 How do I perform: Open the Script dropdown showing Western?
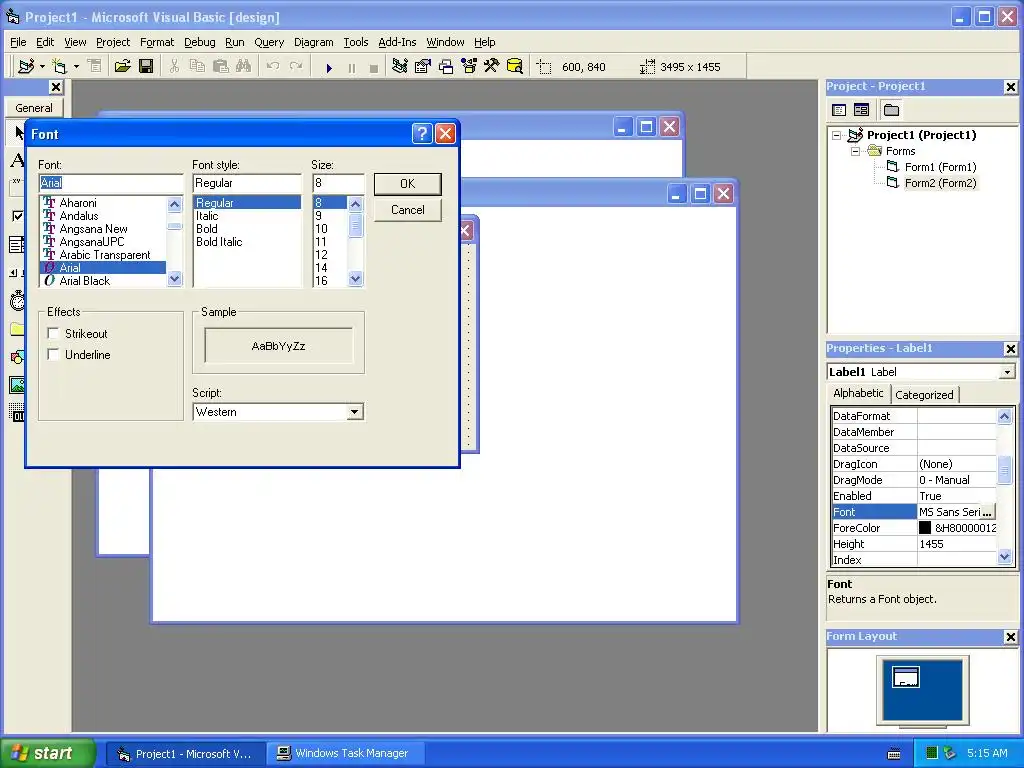pos(355,412)
